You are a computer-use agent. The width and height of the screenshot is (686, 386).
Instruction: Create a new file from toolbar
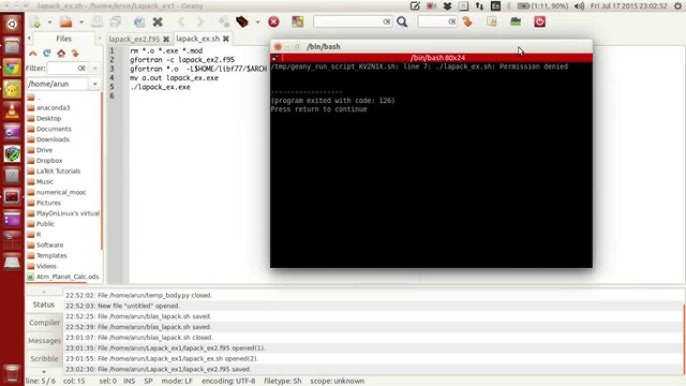pos(36,22)
